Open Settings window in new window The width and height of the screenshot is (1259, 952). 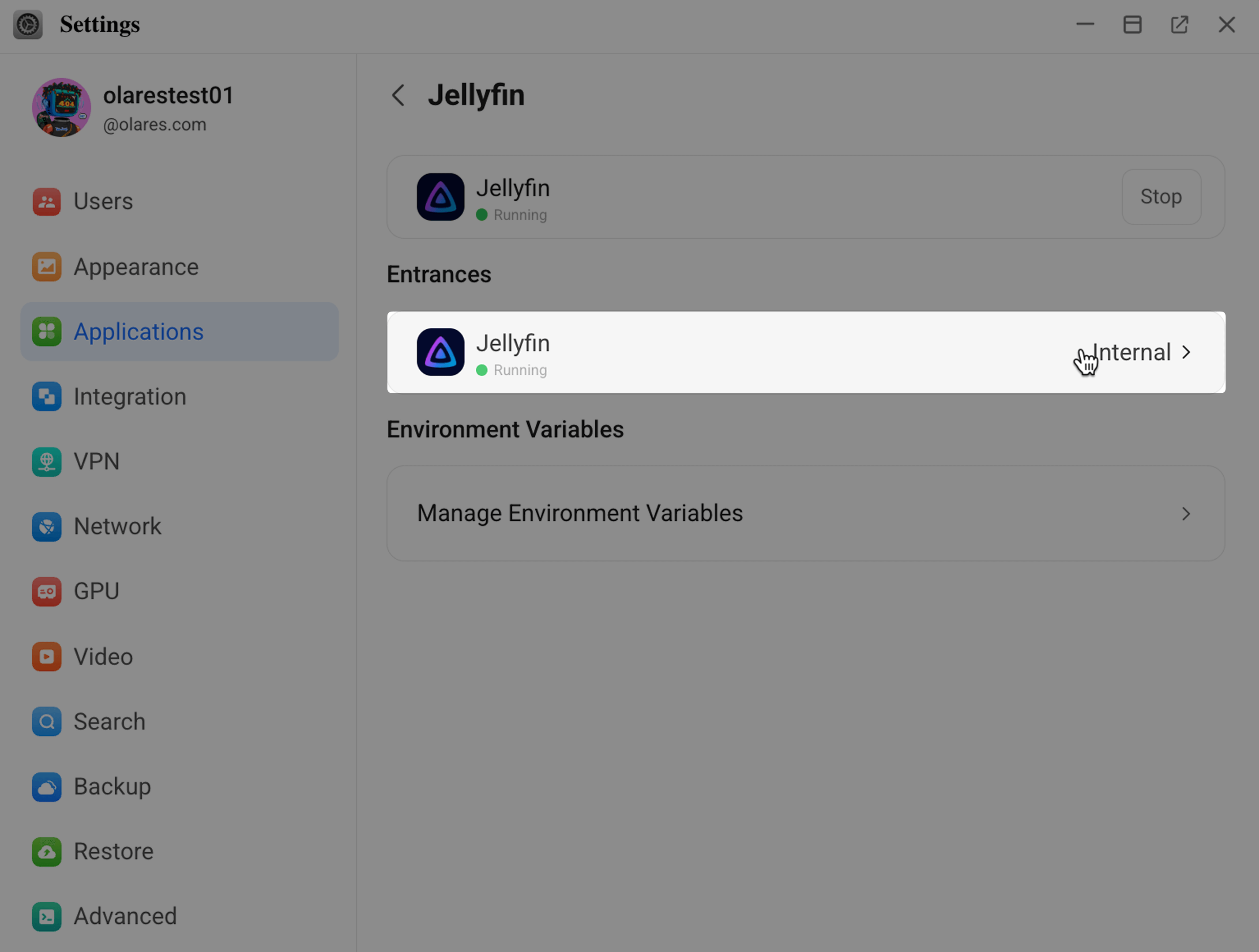[1179, 24]
